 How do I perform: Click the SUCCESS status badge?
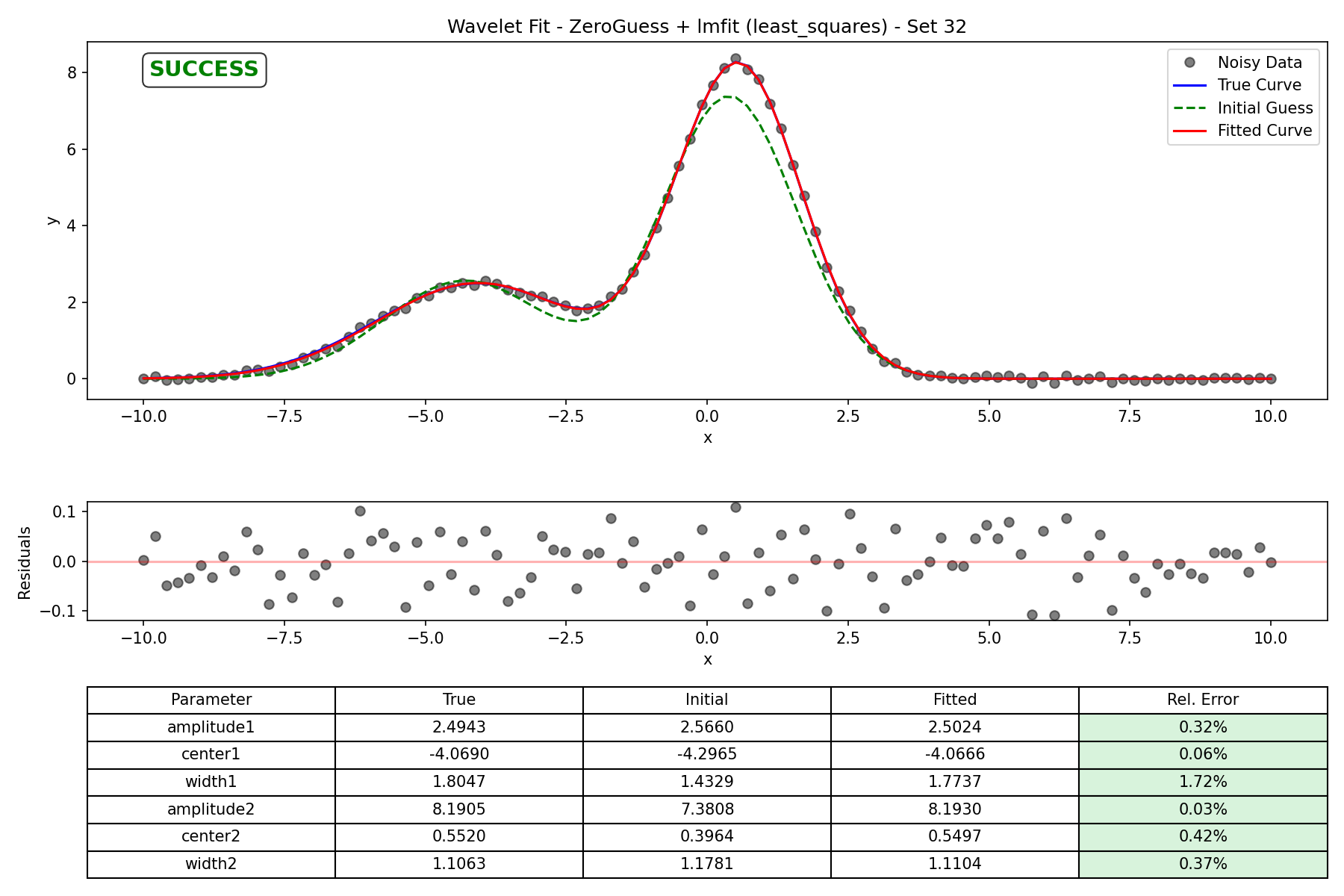204,69
